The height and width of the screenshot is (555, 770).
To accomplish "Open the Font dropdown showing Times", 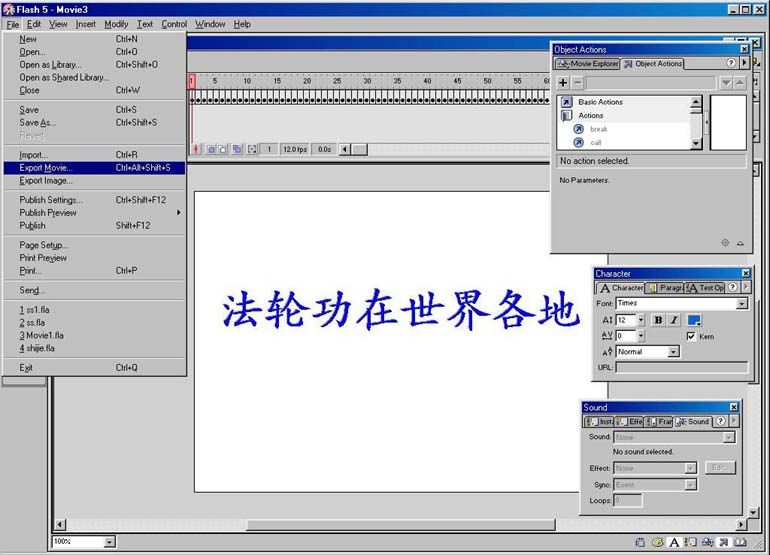I will click(741, 303).
